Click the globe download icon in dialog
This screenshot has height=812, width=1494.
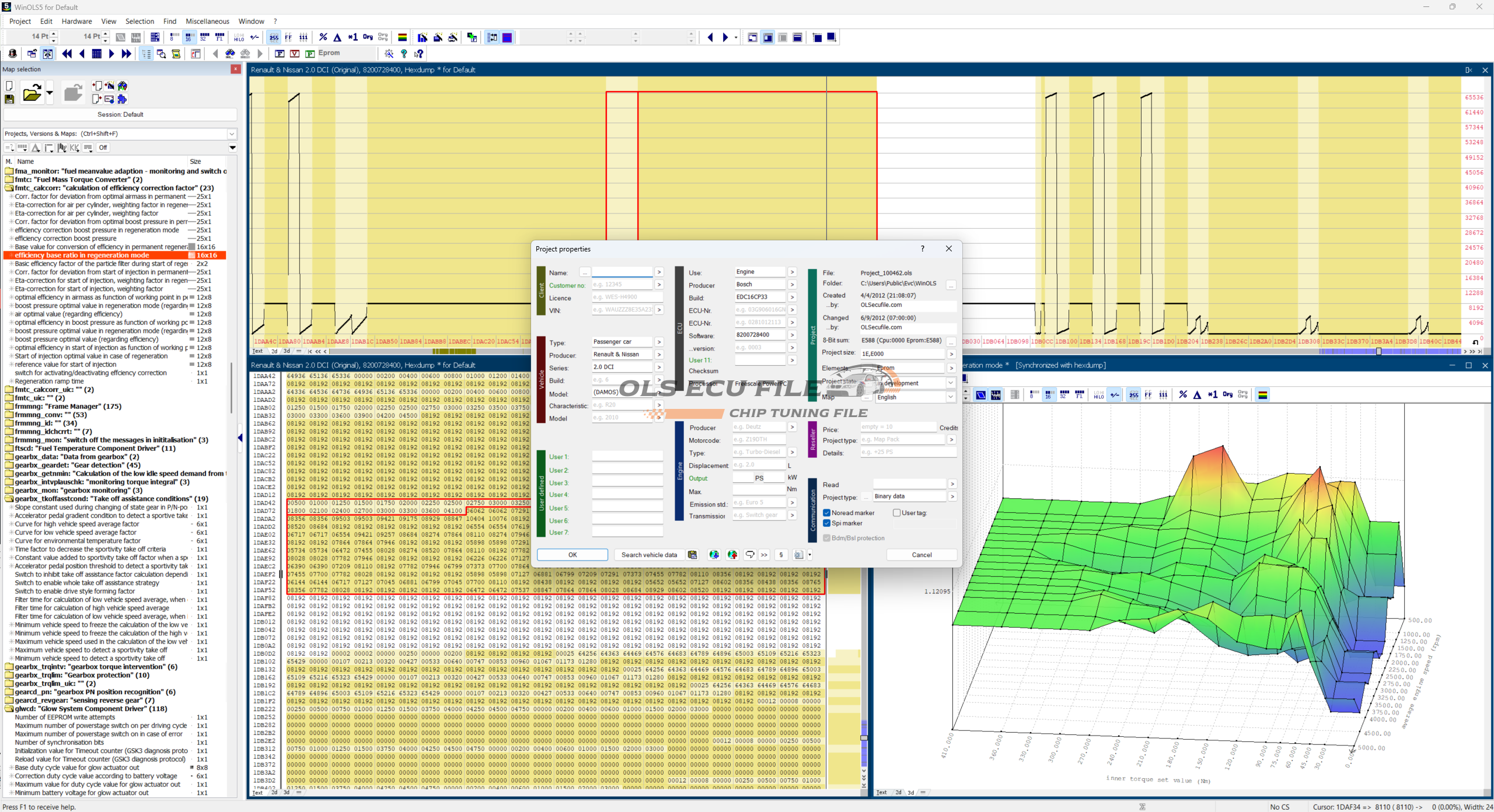[x=714, y=555]
